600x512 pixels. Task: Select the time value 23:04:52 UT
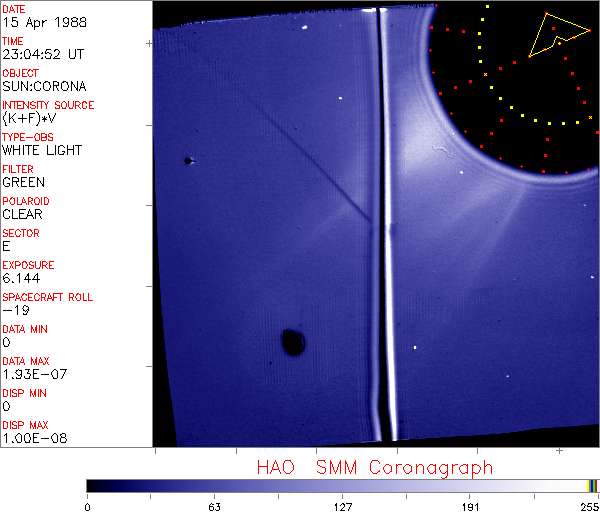43,54
